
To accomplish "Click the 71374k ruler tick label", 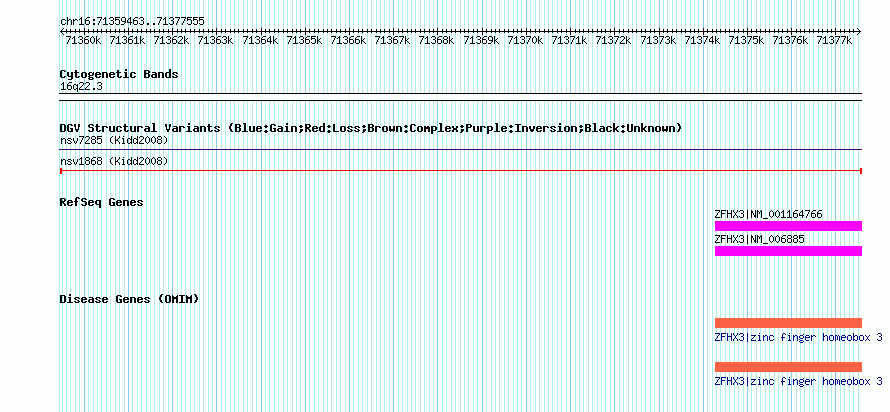I will click(703, 40).
